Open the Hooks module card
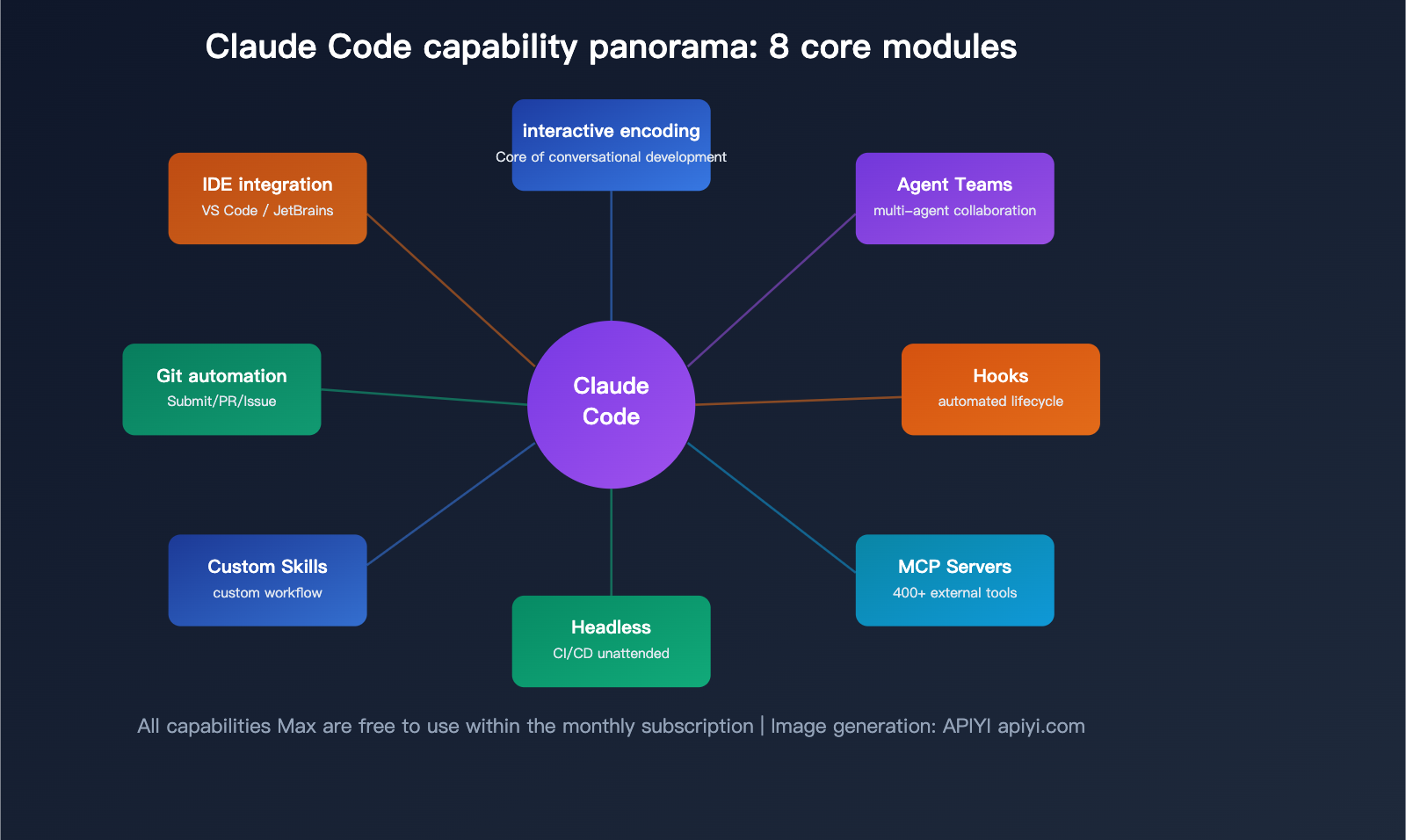Image resolution: width=1406 pixels, height=840 pixels. (x=1000, y=388)
